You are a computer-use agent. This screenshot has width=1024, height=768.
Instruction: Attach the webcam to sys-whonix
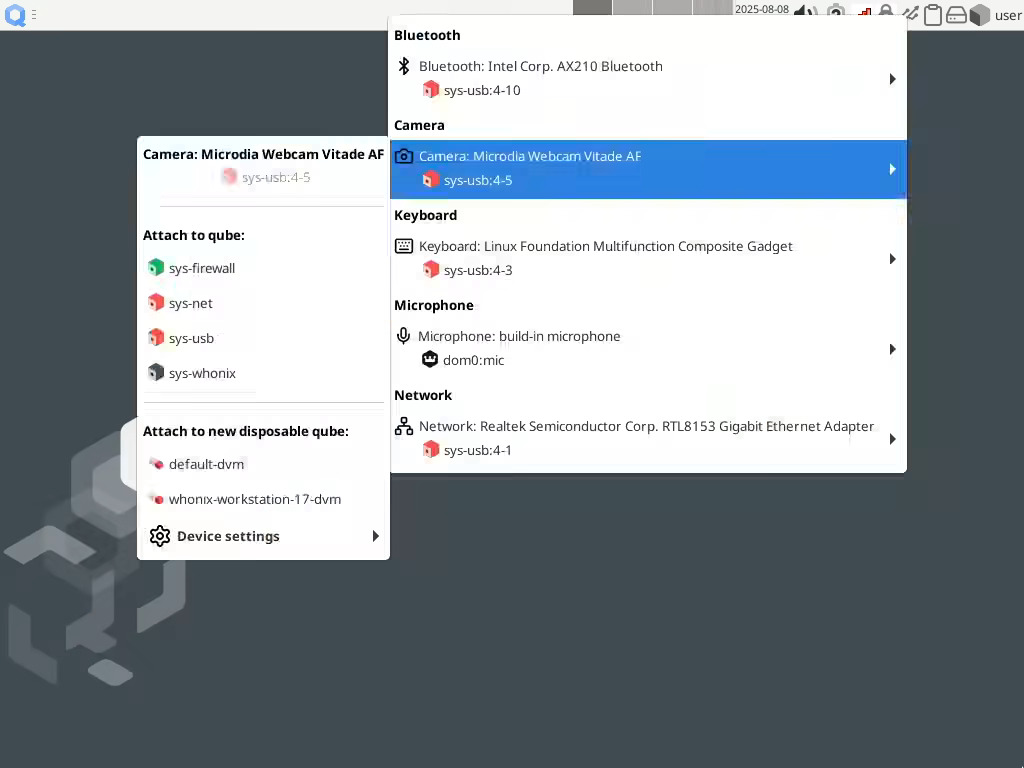[202, 372]
